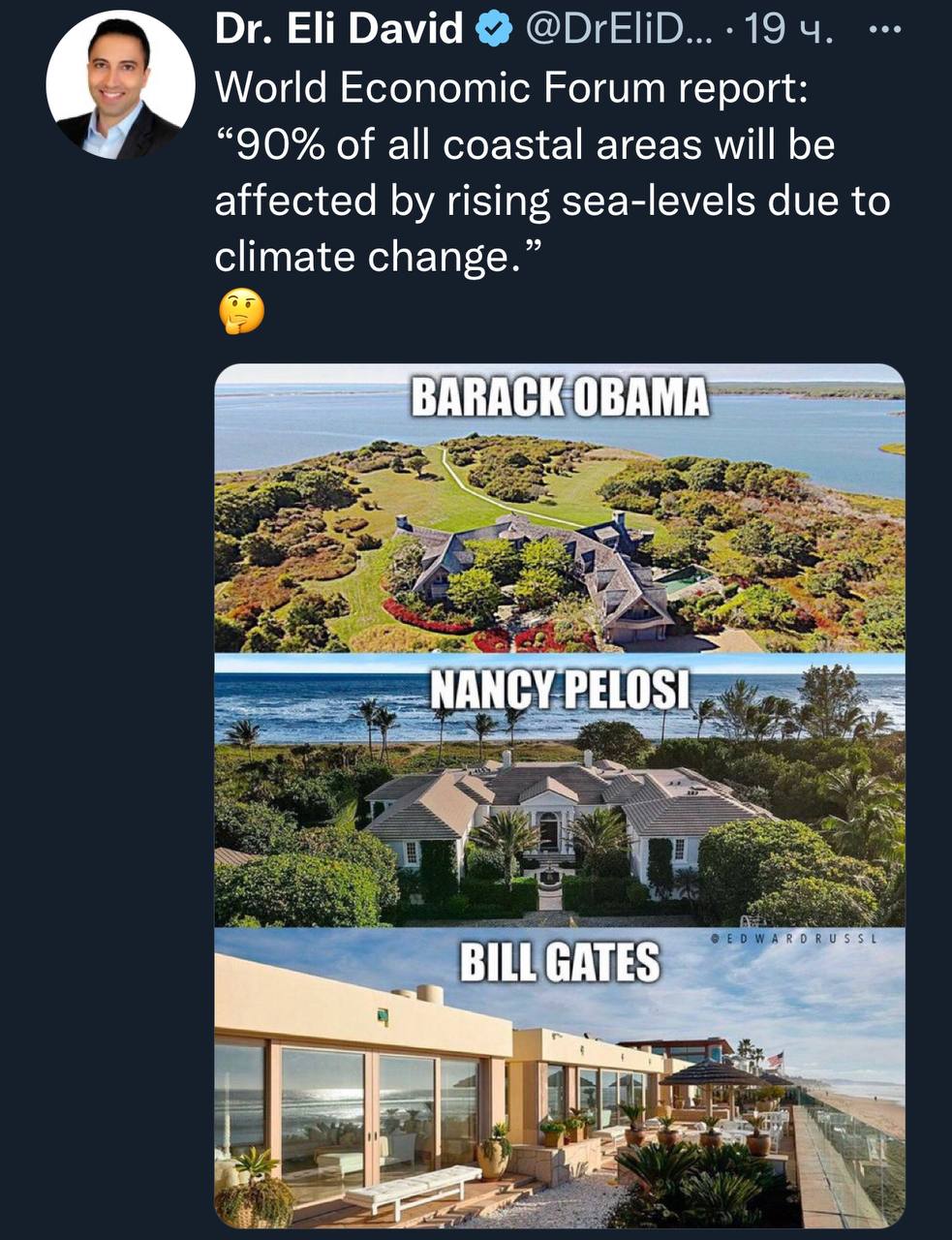The height and width of the screenshot is (1240, 952).
Task: Click the American flag in Gates photo
Action: [775, 1059]
